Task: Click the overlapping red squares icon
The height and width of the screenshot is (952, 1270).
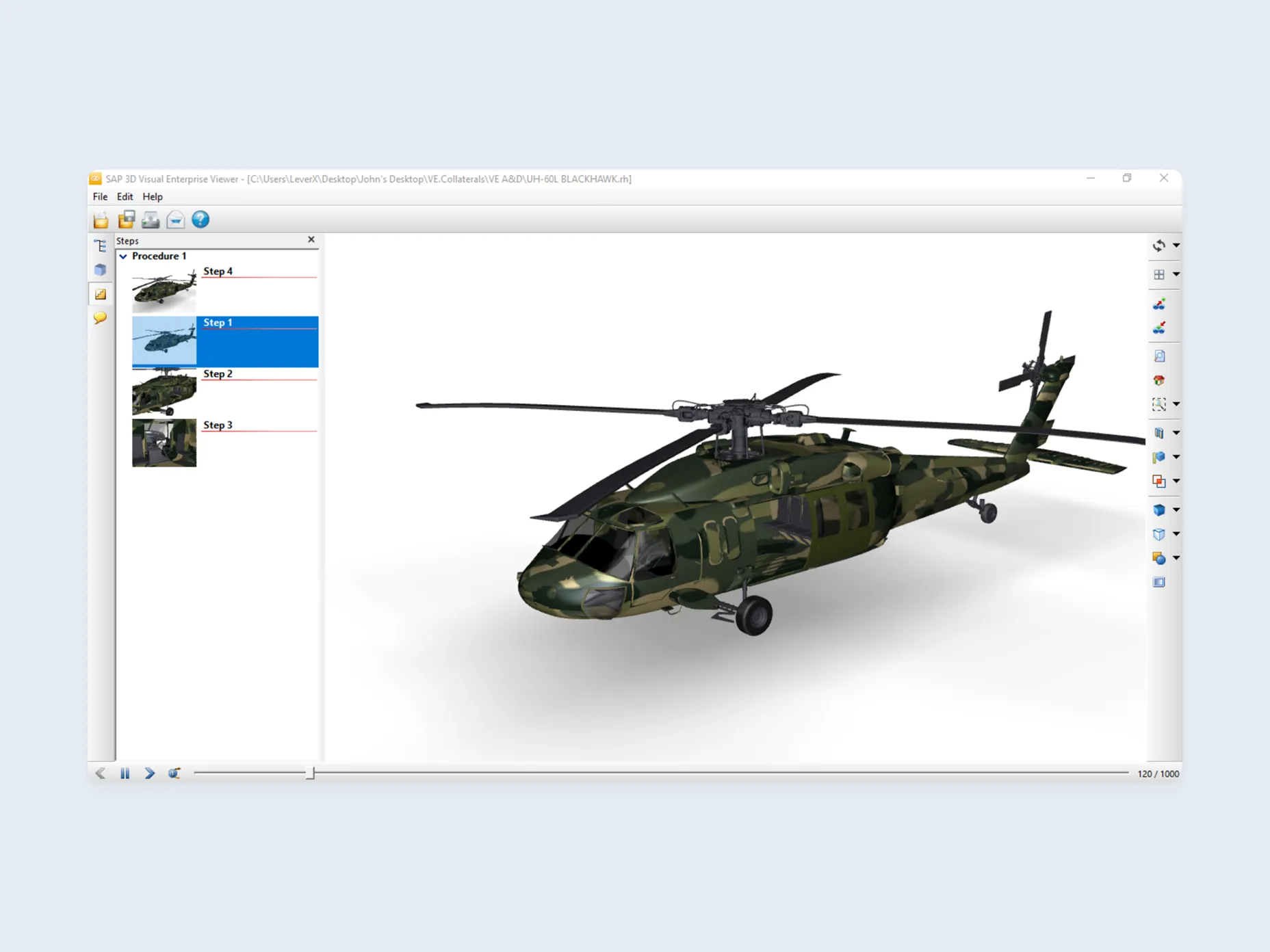Action: 1159,481
